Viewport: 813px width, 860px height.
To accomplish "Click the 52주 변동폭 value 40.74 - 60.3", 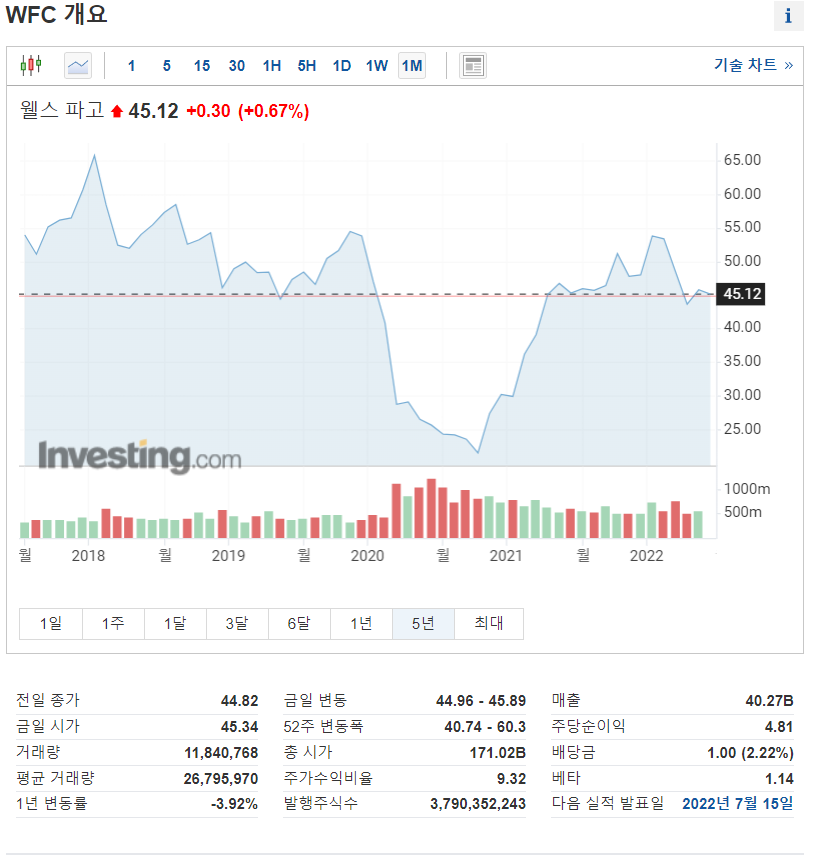I will point(485,727).
